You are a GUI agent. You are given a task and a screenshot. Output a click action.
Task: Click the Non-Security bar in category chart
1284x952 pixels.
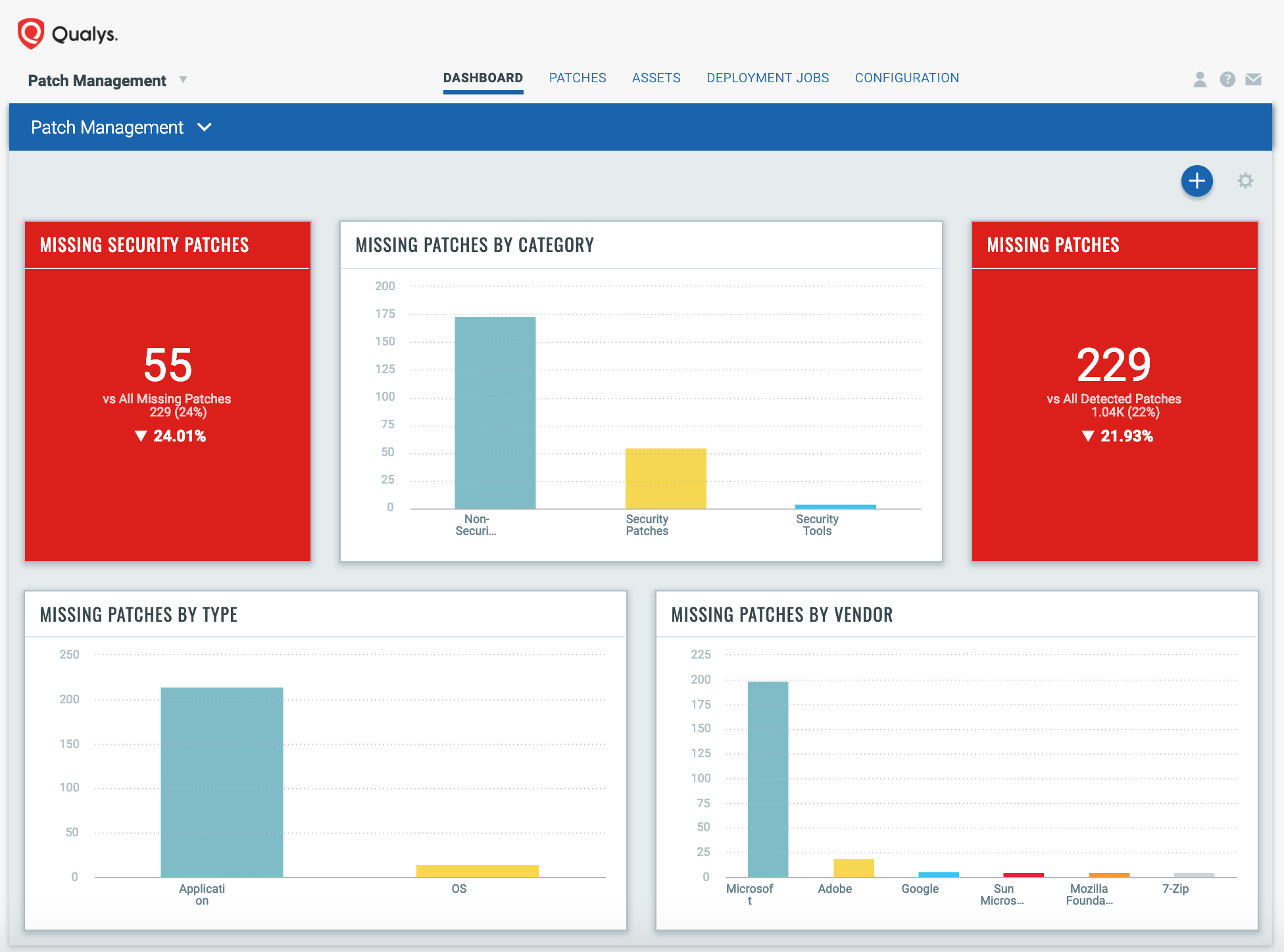tap(495, 413)
